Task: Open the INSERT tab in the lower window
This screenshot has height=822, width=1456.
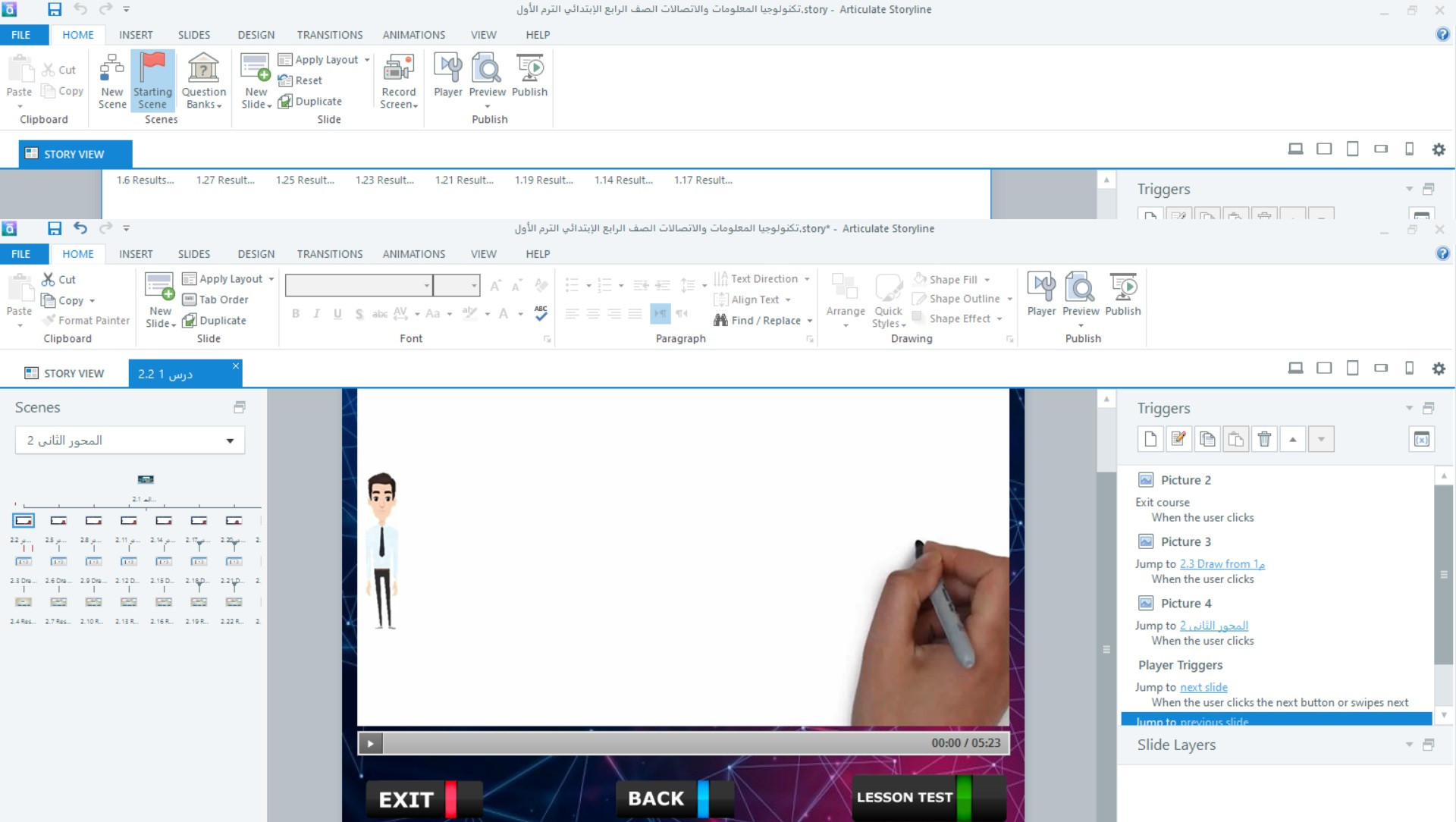Action: (x=136, y=254)
